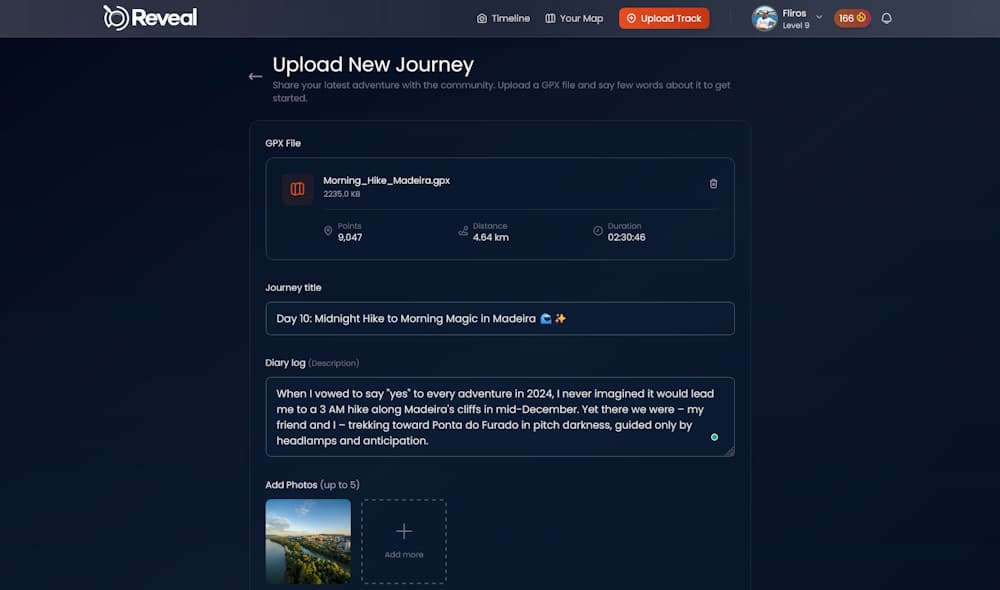
Task: Click the 02:30:46 duration value
Action: (x=626, y=237)
